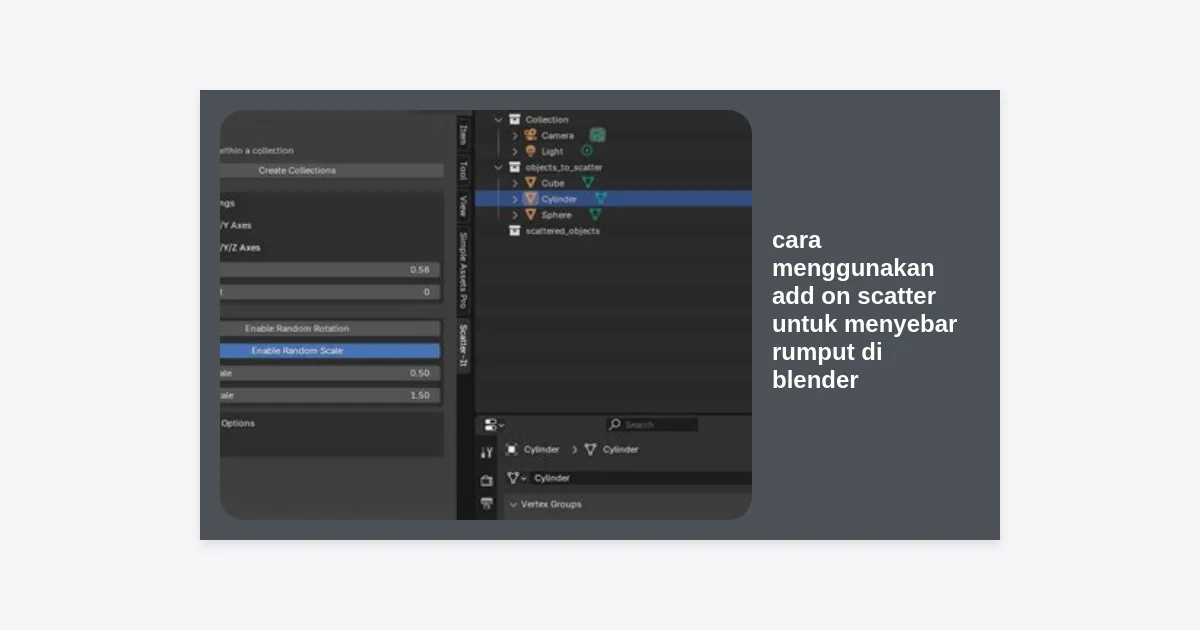Toggle Enable Random Scale off
Image resolution: width=1200 pixels, height=630 pixels.
click(x=330, y=351)
